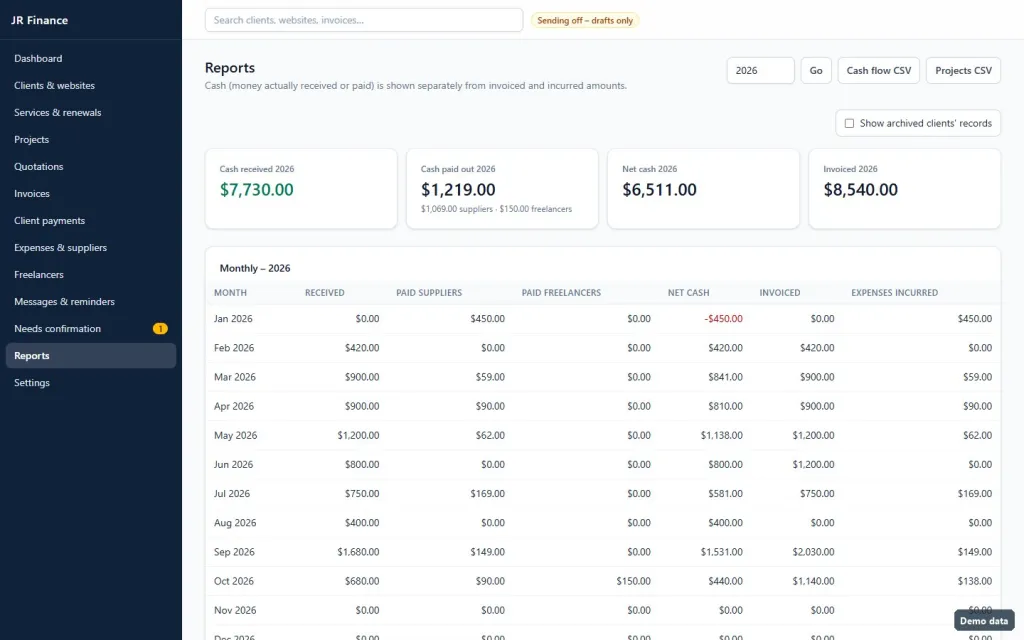Screen dimensions: 1024x640
Task: Select the Jan 2026 row label
Action: 233,319
